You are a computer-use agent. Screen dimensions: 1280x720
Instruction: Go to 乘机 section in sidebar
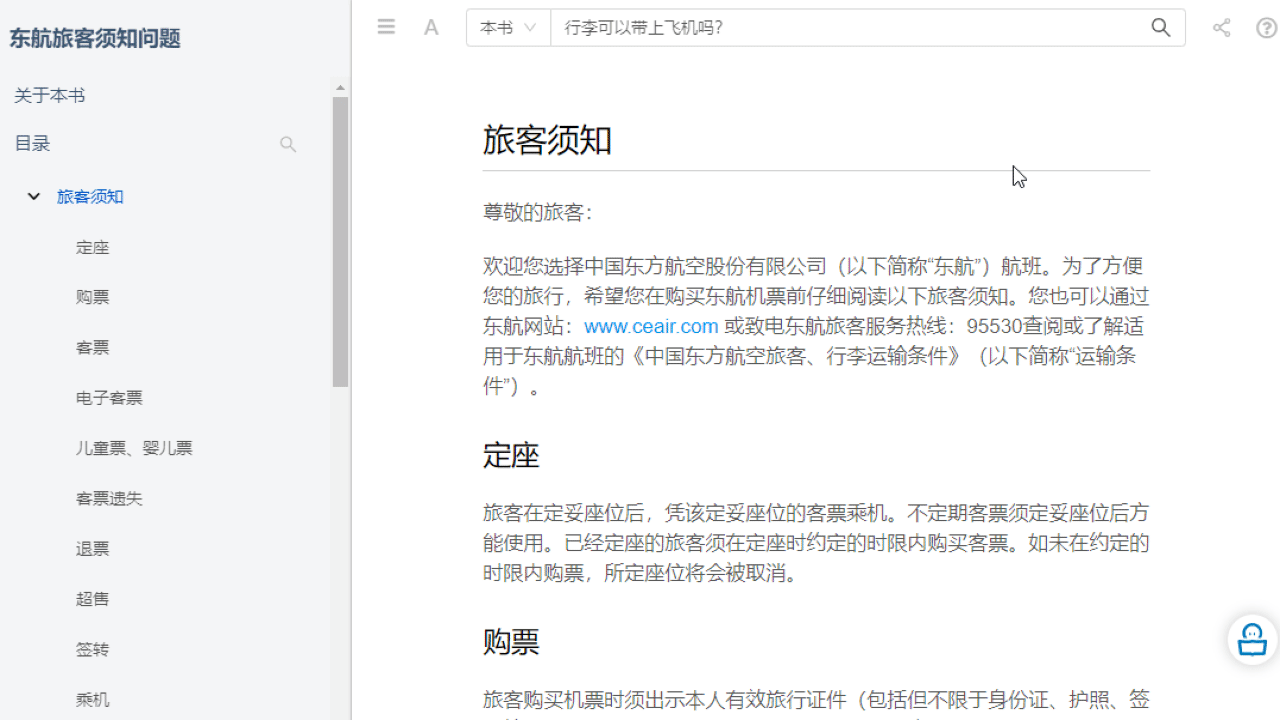point(92,699)
